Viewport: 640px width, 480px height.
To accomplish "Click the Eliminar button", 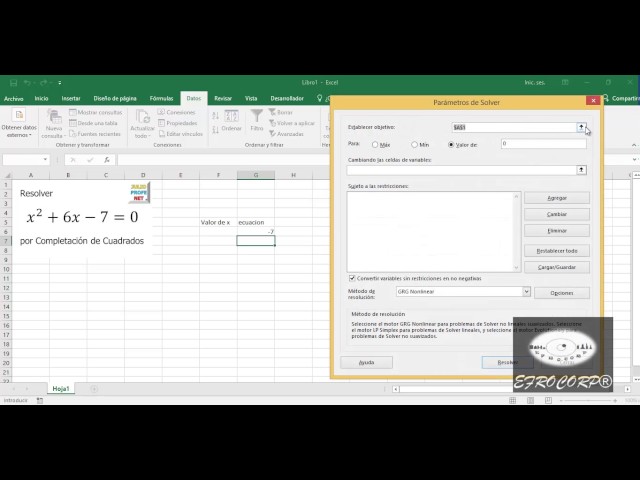I will point(557,231).
